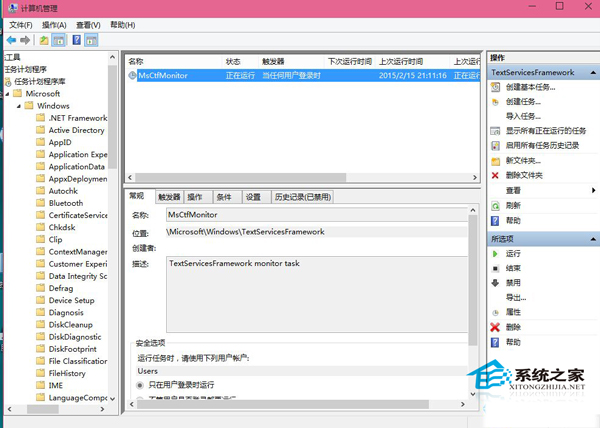Click the Defrag folder icon in tree
Screen dimensions: 600x428
(41, 288)
